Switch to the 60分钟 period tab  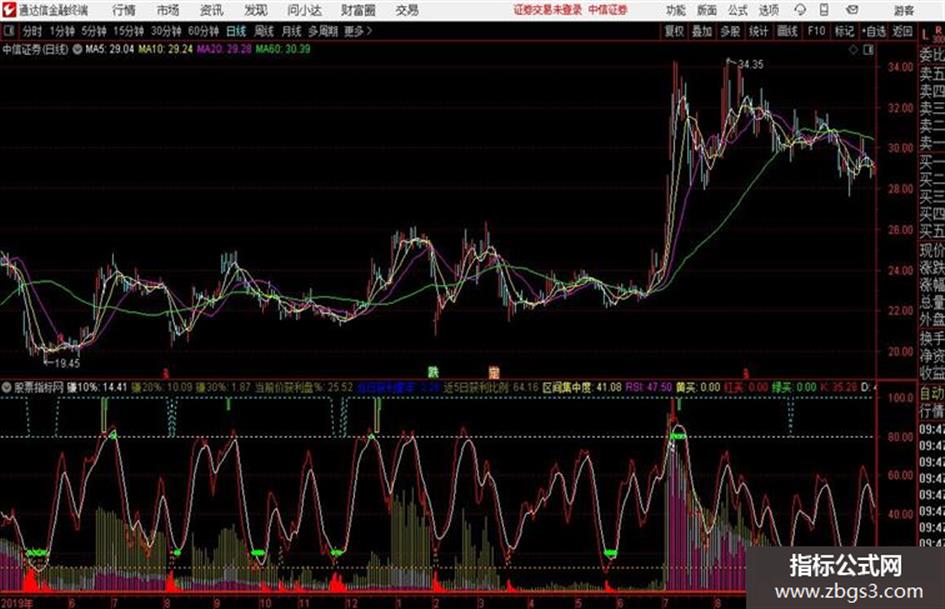point(204,31)
